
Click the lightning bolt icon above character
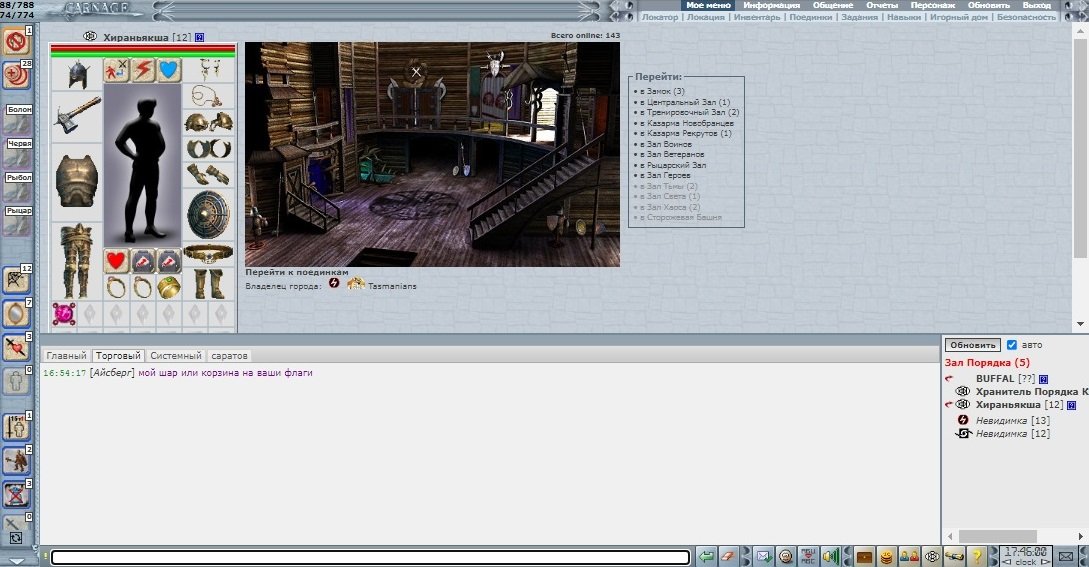pyautogui.click(x=143, y=70)
